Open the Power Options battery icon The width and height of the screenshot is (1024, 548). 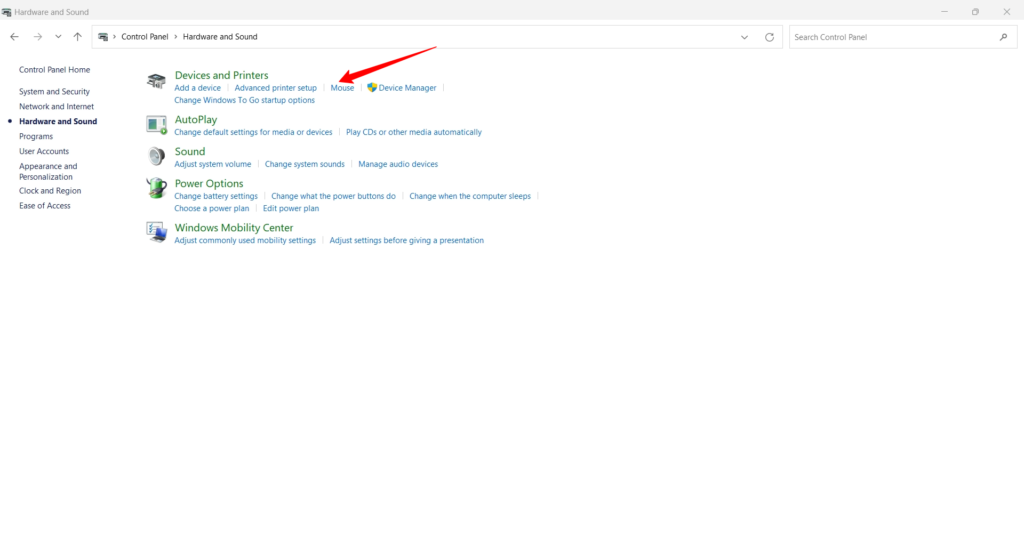(156, 188)
